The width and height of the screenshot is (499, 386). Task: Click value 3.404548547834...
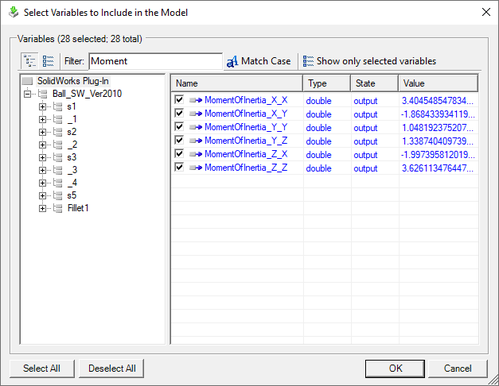(x=437, y=100)
